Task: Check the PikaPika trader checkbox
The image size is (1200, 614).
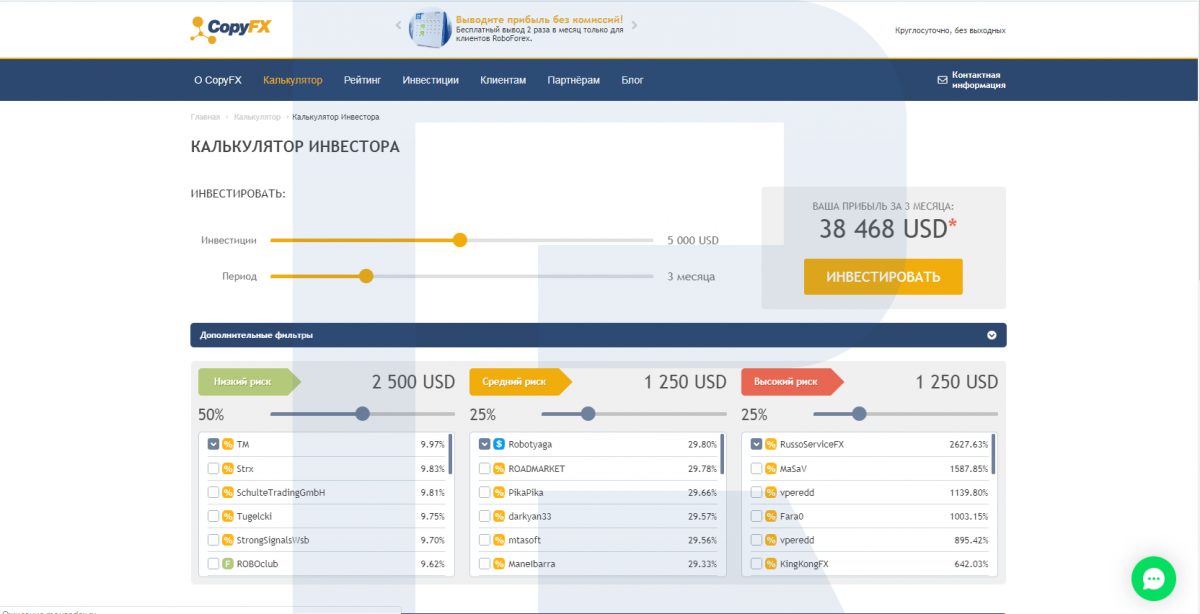Action: click(484, 492)
